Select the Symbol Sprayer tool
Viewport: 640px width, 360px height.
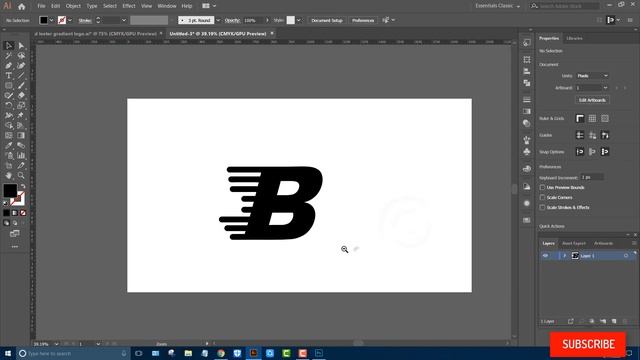tap(9, 156)
